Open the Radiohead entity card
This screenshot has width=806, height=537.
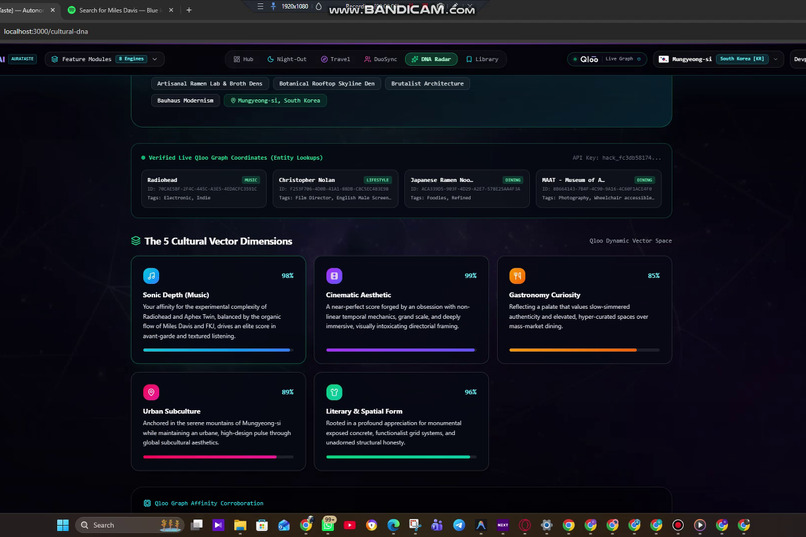point(204,189)
